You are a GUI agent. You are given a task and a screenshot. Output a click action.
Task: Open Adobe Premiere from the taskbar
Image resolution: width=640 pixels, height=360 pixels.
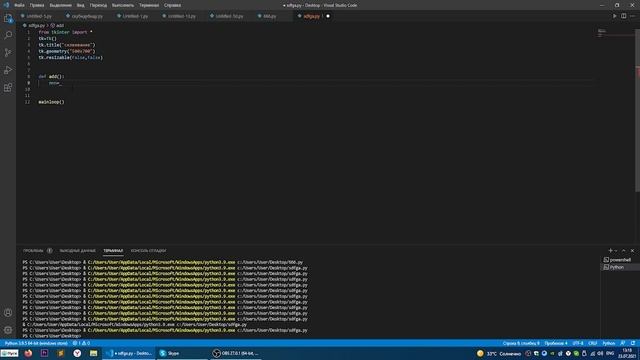[x=44, y=353]
